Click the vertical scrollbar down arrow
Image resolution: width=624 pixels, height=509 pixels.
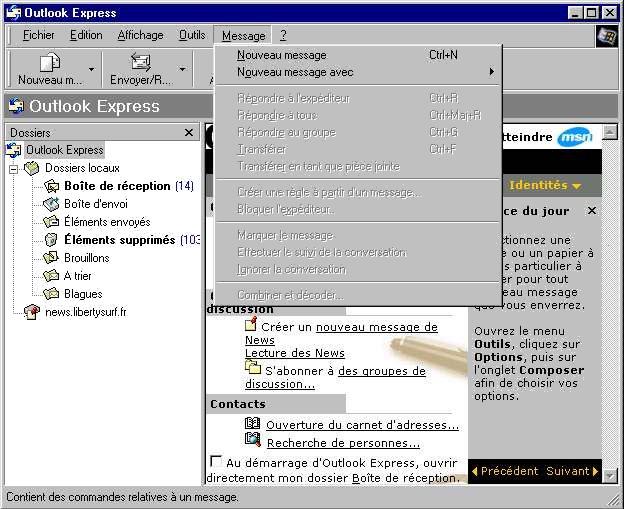[610, 475]
